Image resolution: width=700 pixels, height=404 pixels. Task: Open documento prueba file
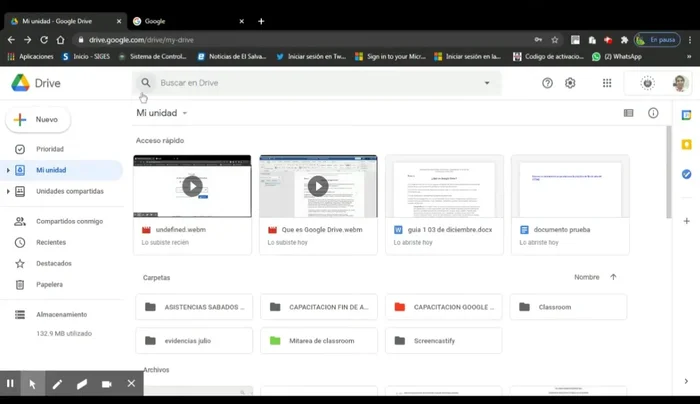[x=570, y=205]
